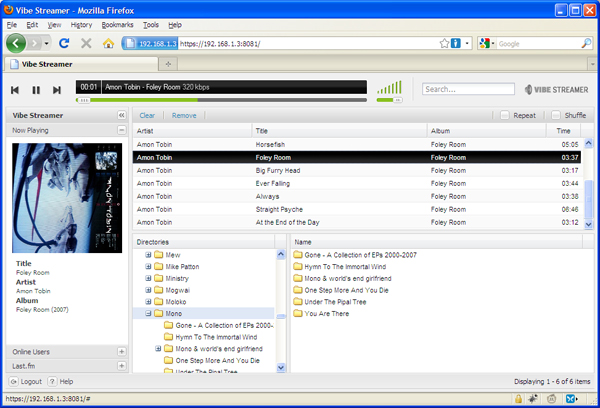Click Remove in playlist toolbar
Screen dimensions: 600x408
click(x=184, y=115)
